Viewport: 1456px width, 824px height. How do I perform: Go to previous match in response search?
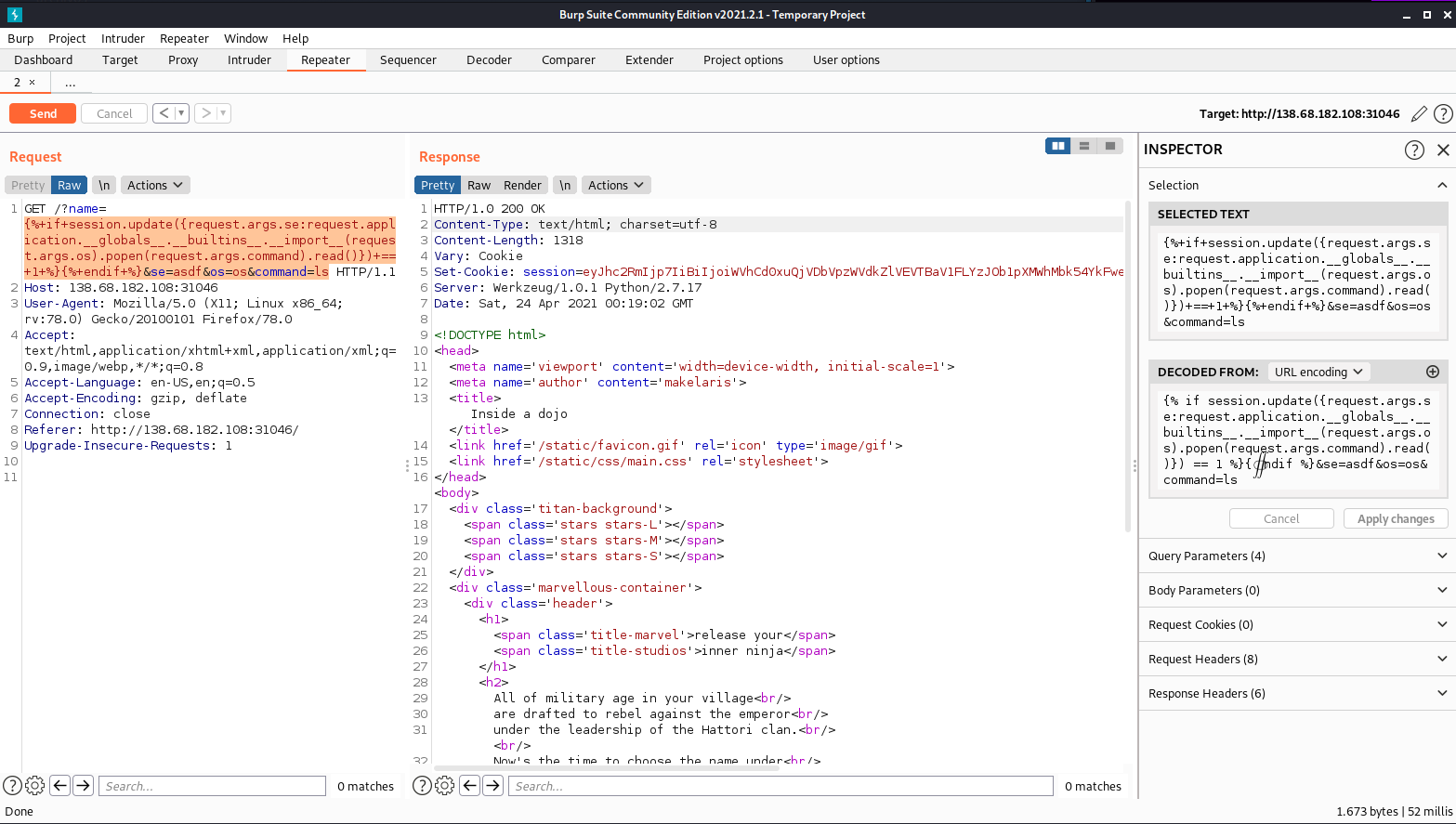point(470,786)
